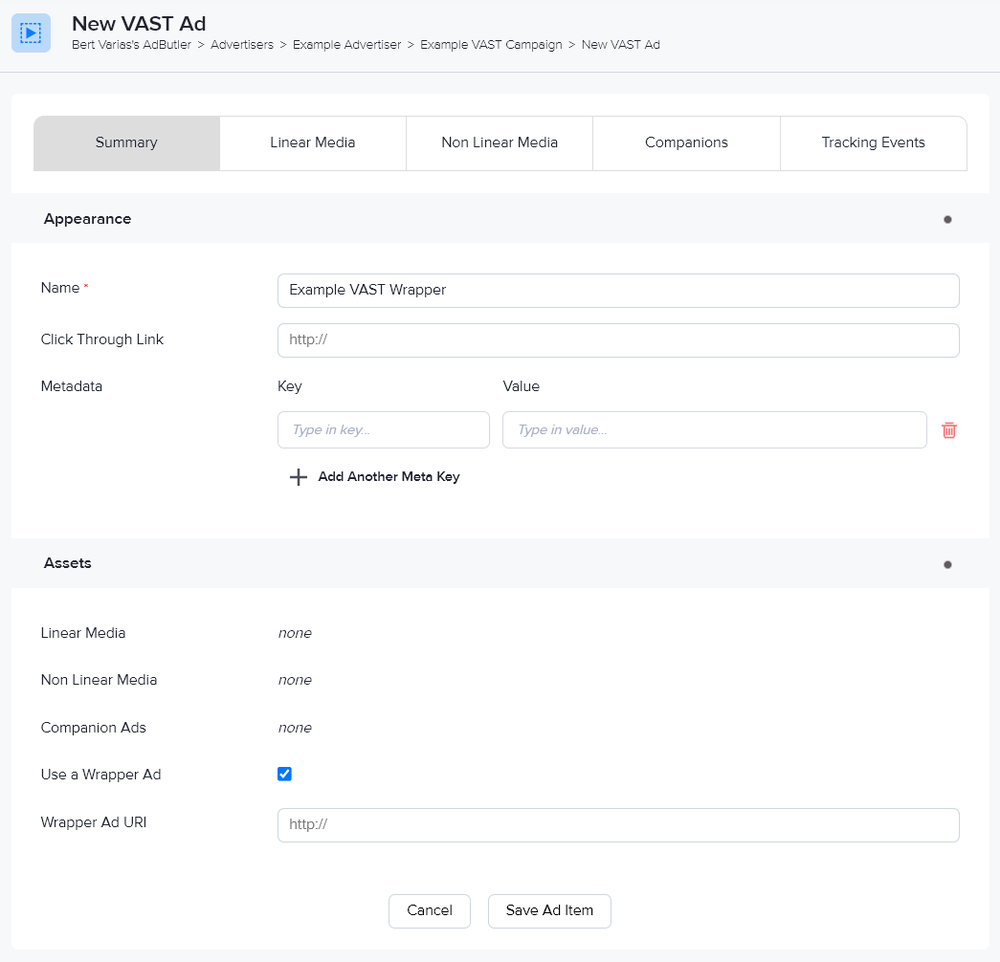Switch to the Summary tab

click(126, 143)
